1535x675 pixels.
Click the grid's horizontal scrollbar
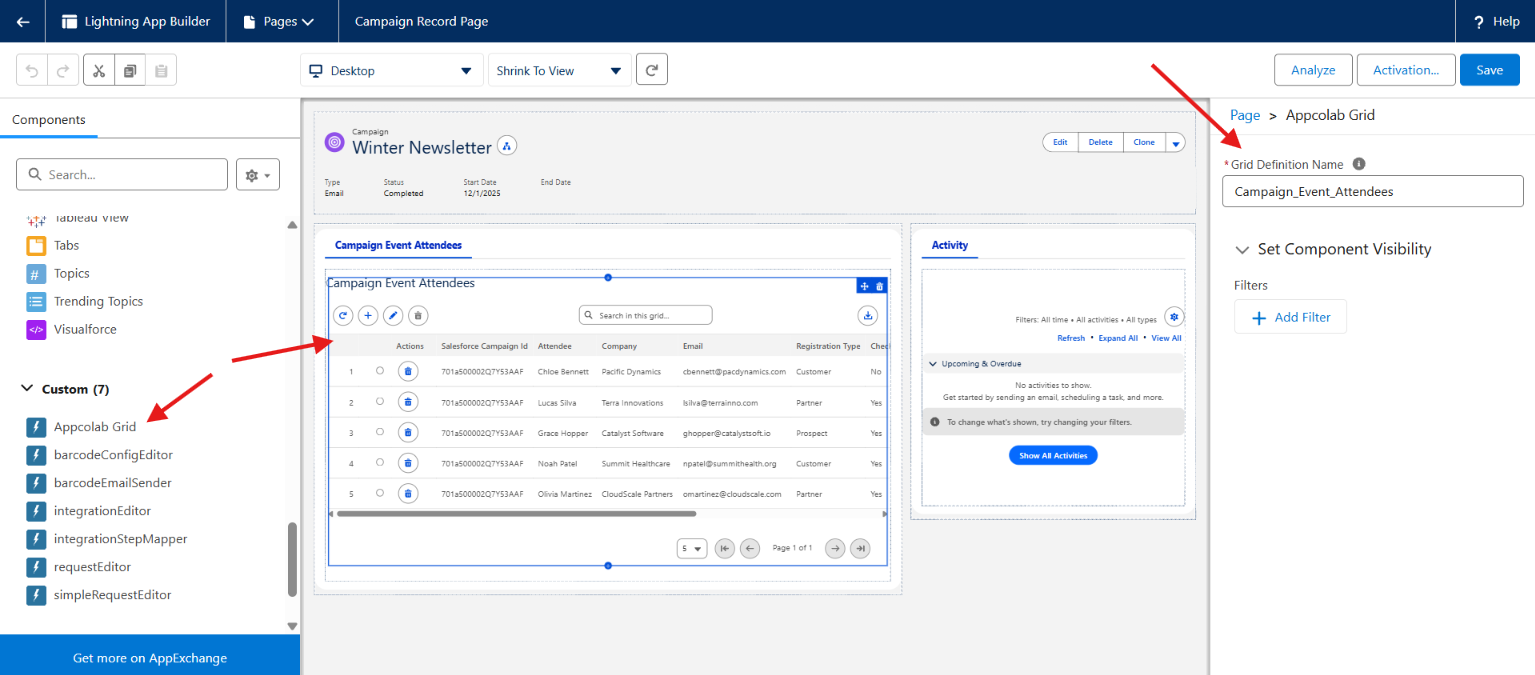coord(516,513)
